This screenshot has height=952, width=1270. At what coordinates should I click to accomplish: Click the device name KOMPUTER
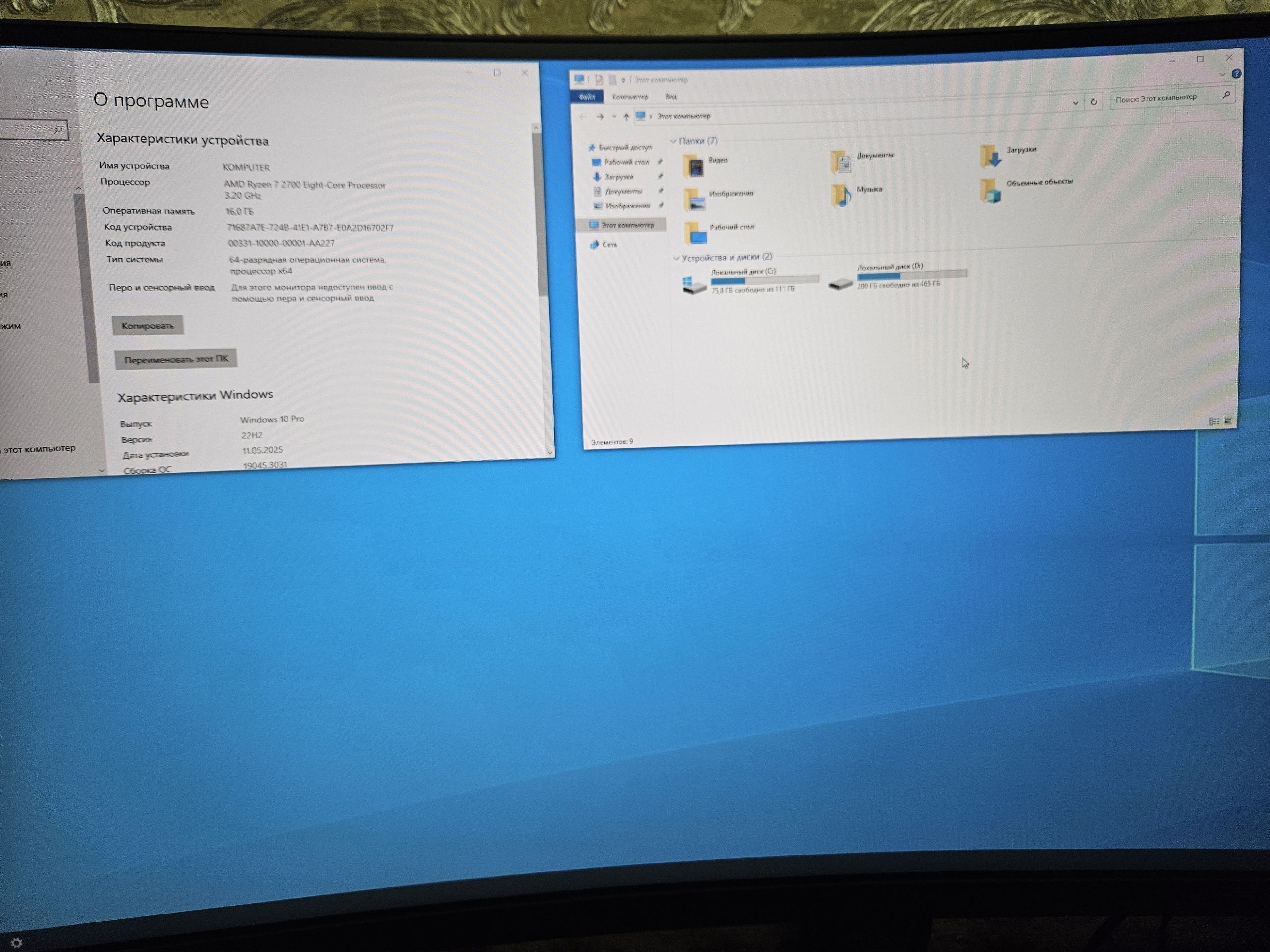(x=246, y=168)
